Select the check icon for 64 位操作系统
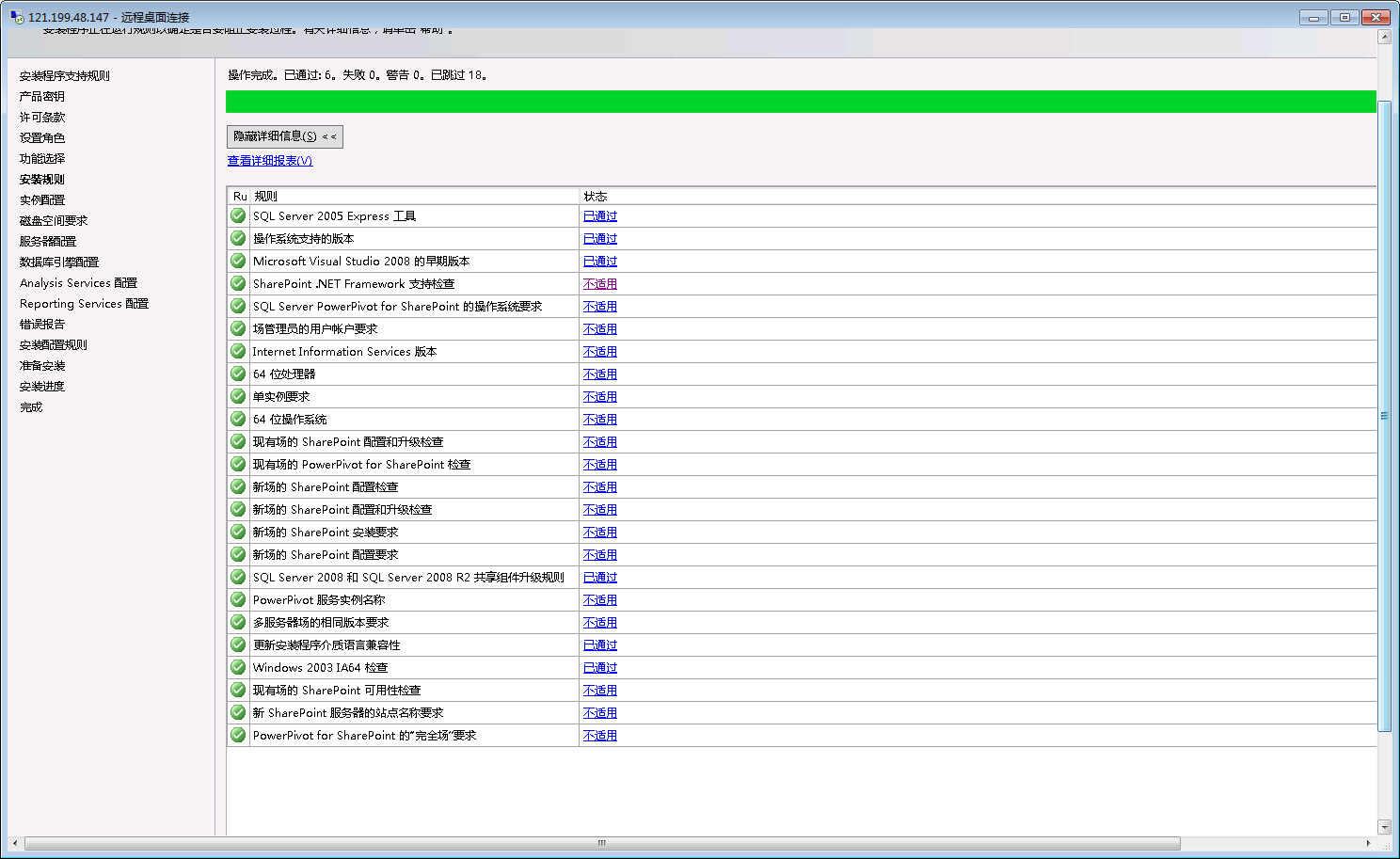 click(x=238, y=419)
